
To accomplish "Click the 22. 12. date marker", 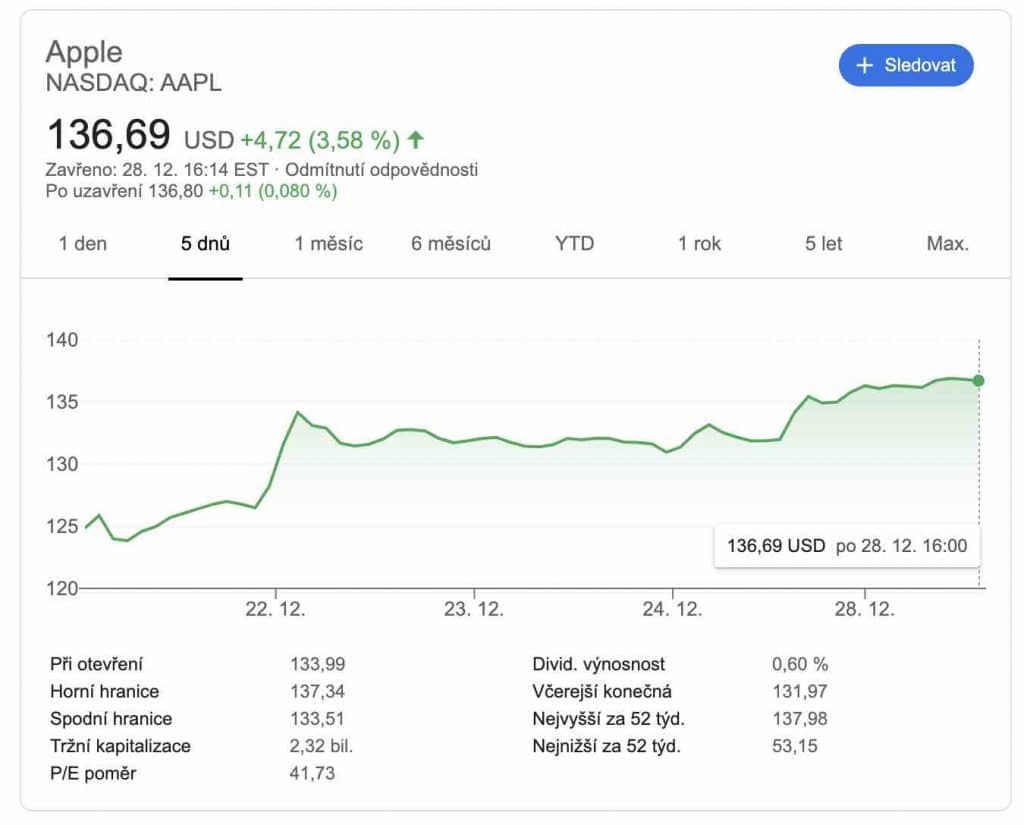I will click(275, 609).
